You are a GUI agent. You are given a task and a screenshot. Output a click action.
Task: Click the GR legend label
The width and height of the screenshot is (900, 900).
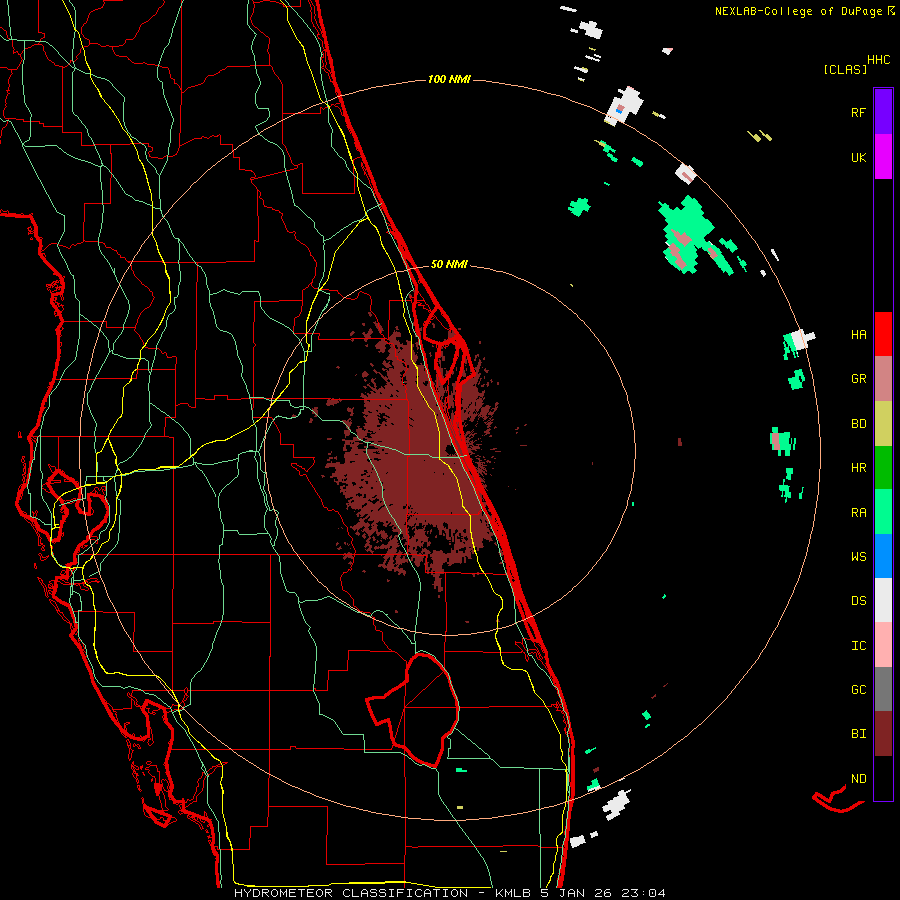click(x=858, y=379)
